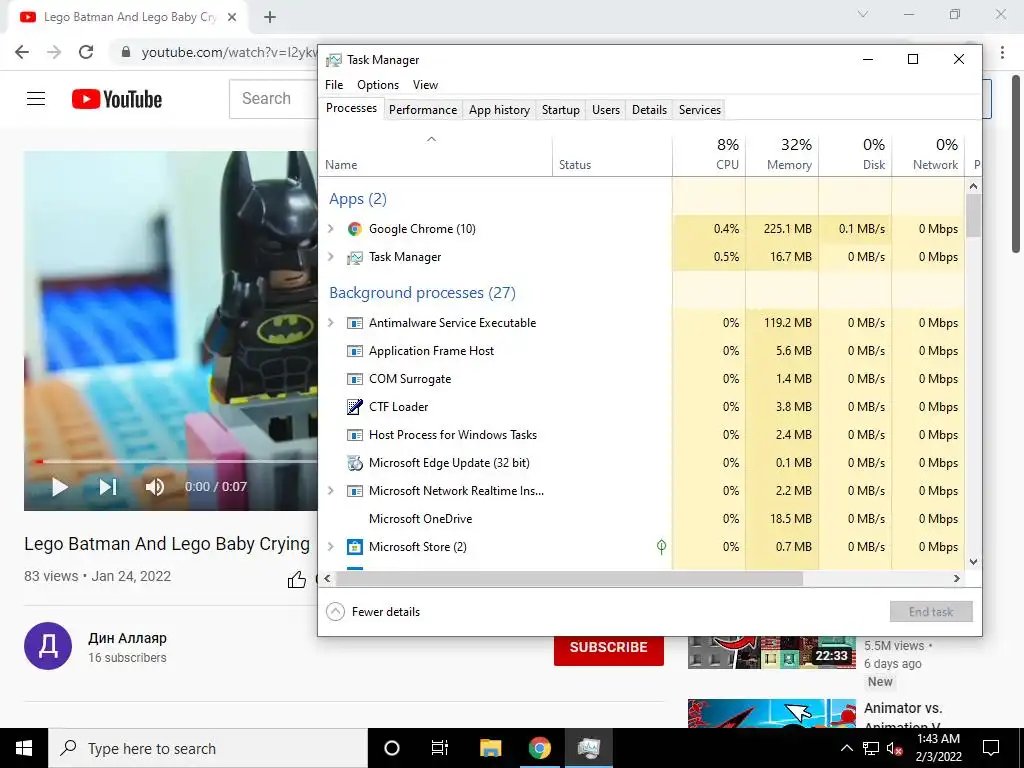
Task: Click the CTF Loader pen icon
Action: [355, 407]
